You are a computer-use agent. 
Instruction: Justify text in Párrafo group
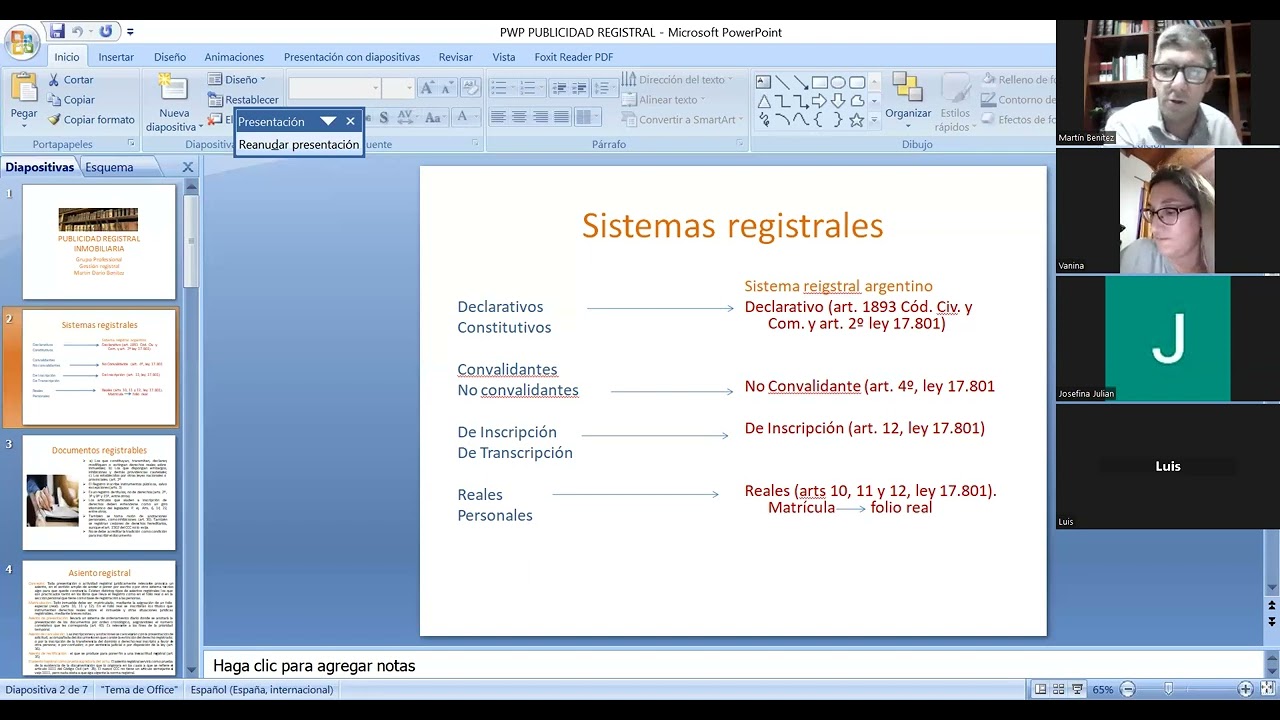(561, 118)
